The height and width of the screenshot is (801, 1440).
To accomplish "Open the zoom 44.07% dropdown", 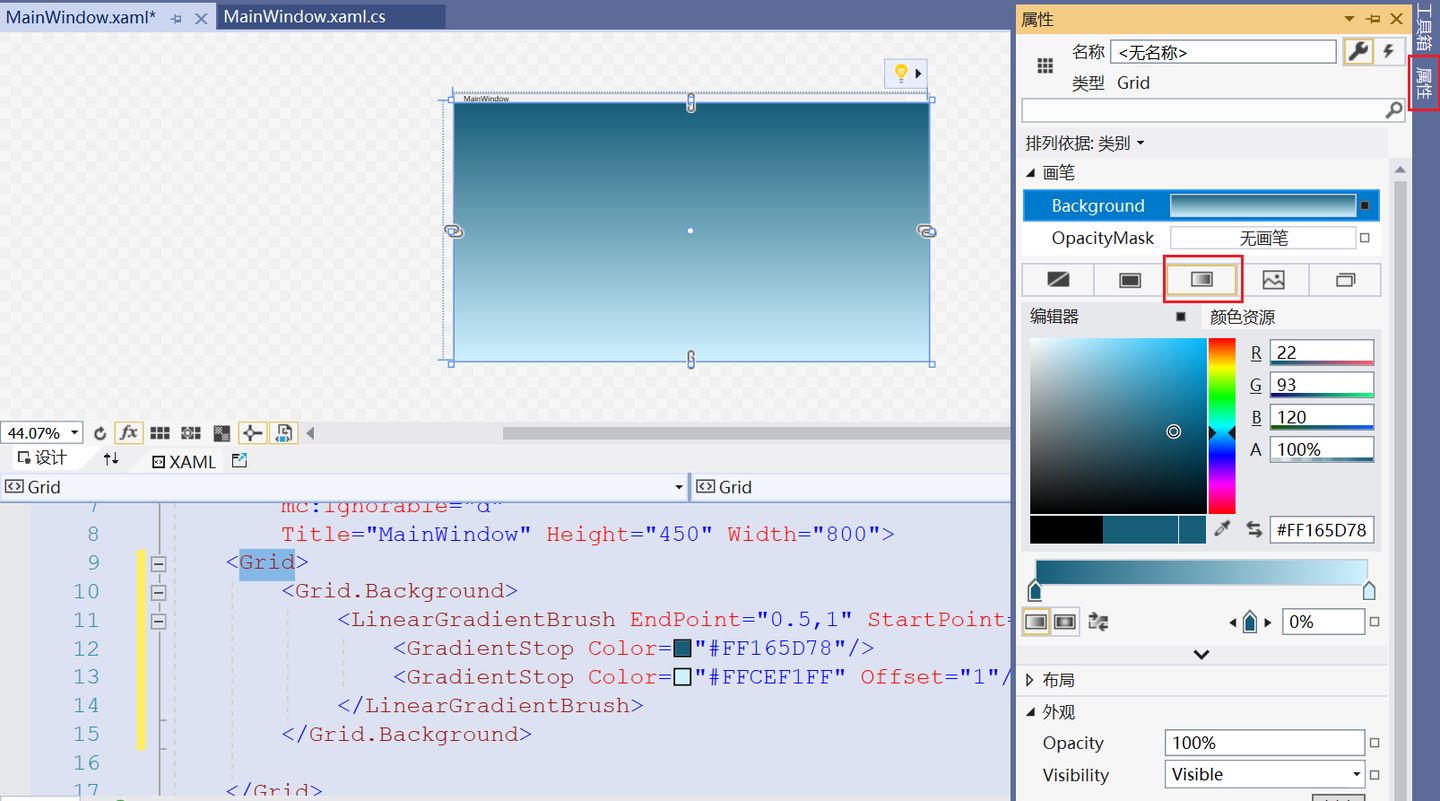I will [43, 433].
